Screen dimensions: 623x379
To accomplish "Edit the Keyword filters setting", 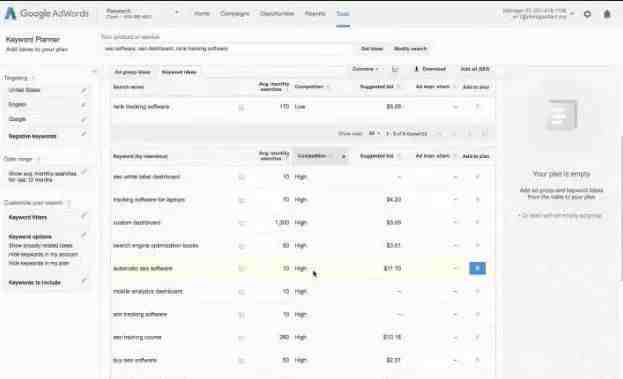I will 84,216.
